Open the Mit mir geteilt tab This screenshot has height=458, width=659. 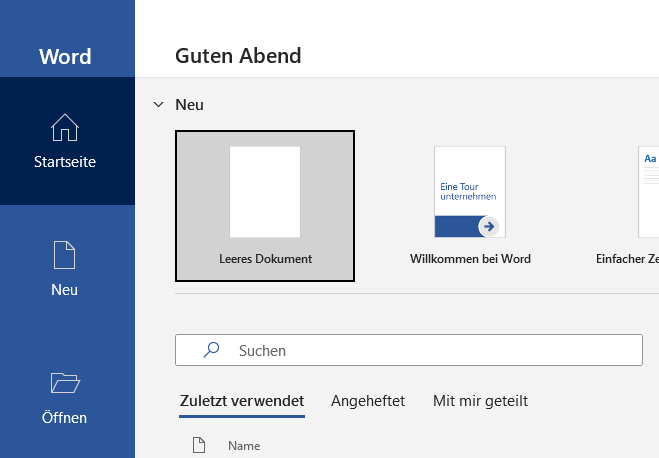[480, 401]
